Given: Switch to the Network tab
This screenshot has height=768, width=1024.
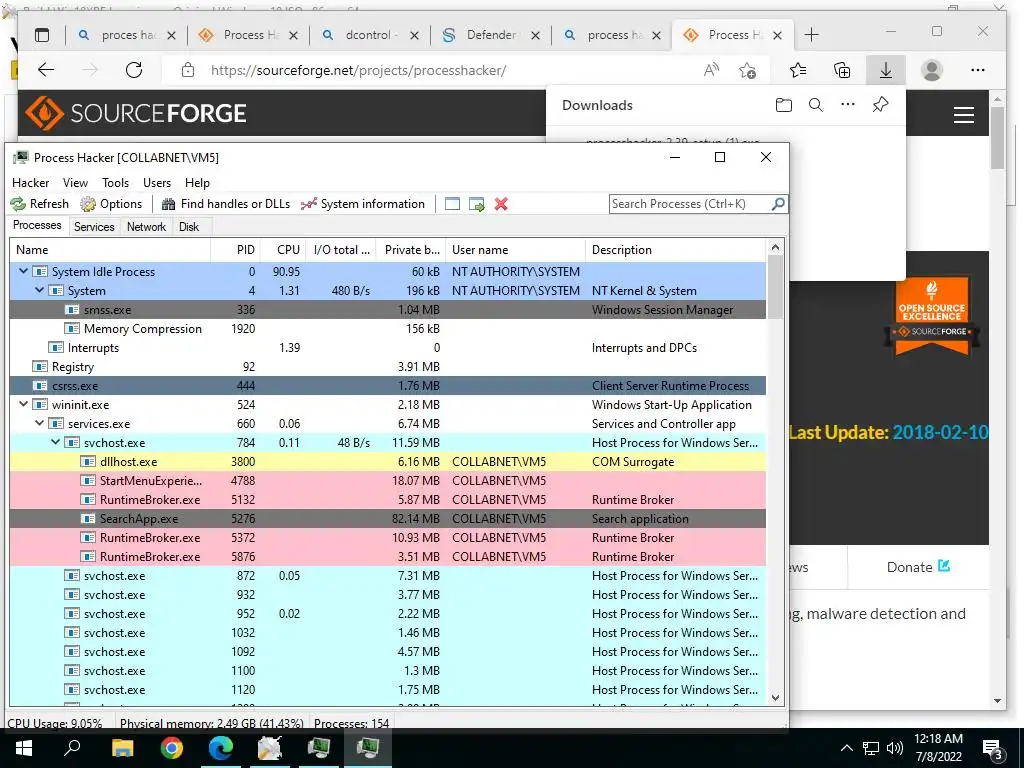Looking at the screenshot, I should point(146,227).
